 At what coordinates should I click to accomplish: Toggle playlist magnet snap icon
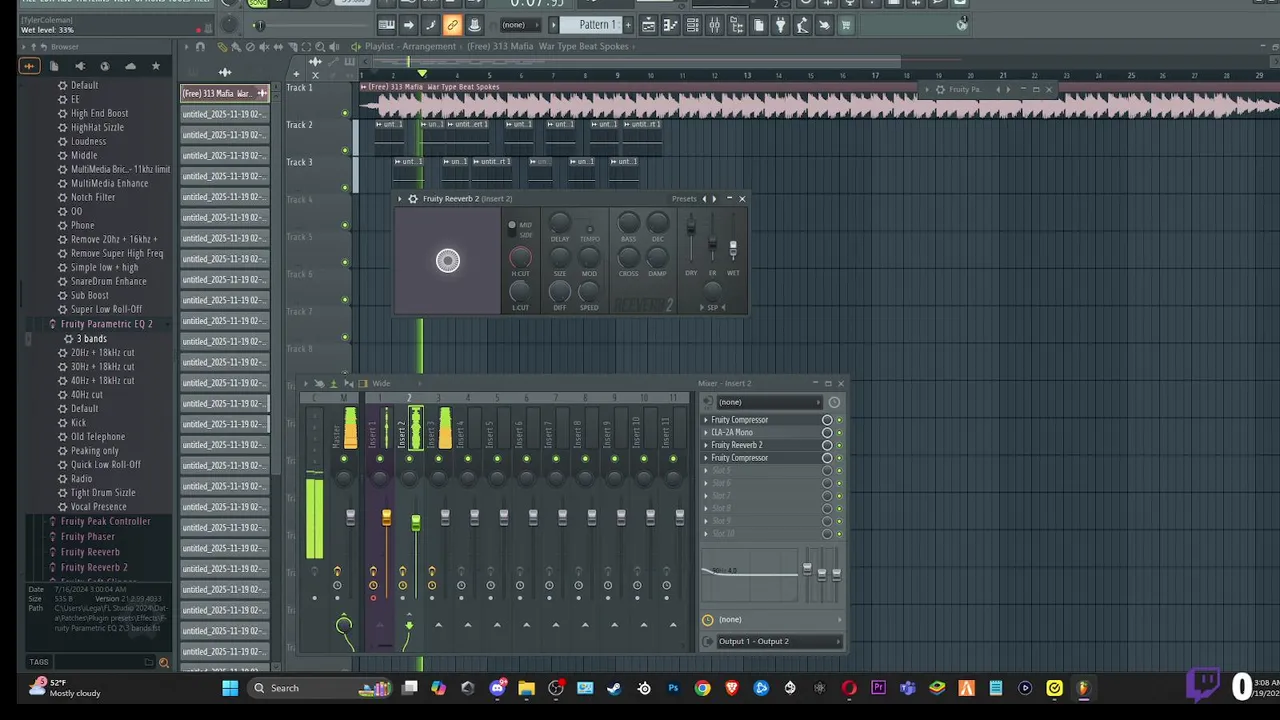(x=200, y=47)
